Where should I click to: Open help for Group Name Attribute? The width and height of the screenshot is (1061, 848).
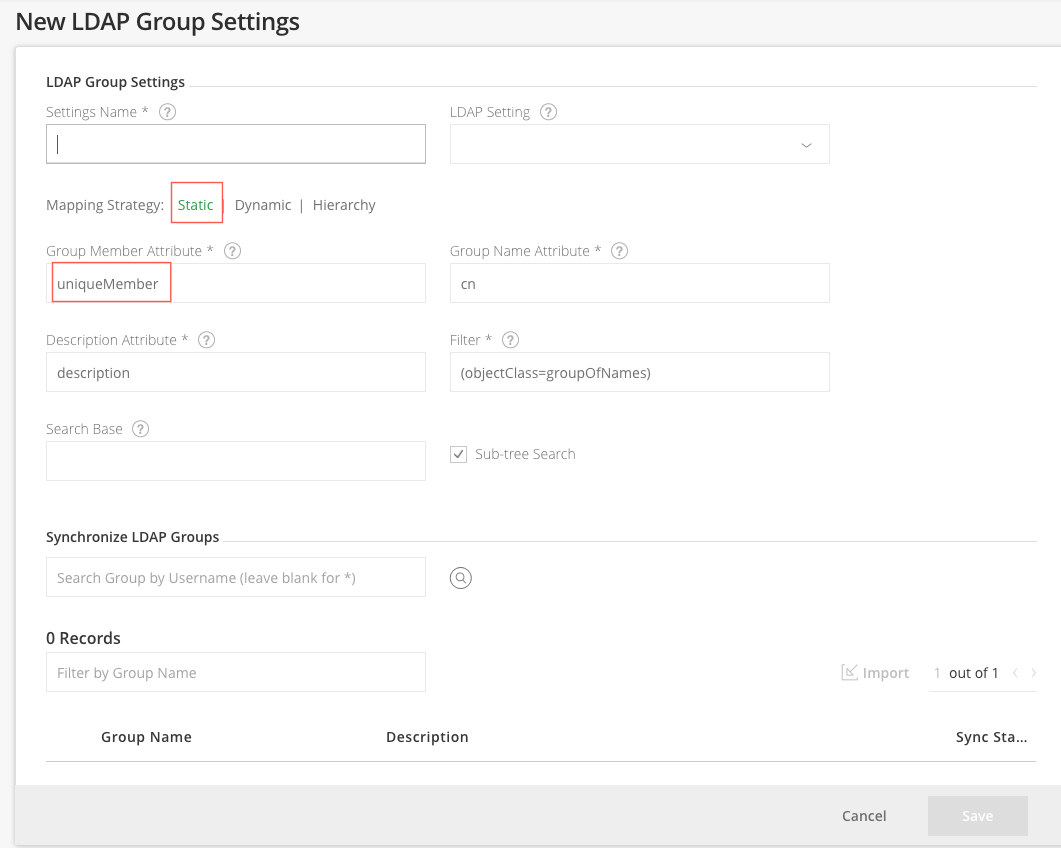pyautogui.click(x=619, y=251)
